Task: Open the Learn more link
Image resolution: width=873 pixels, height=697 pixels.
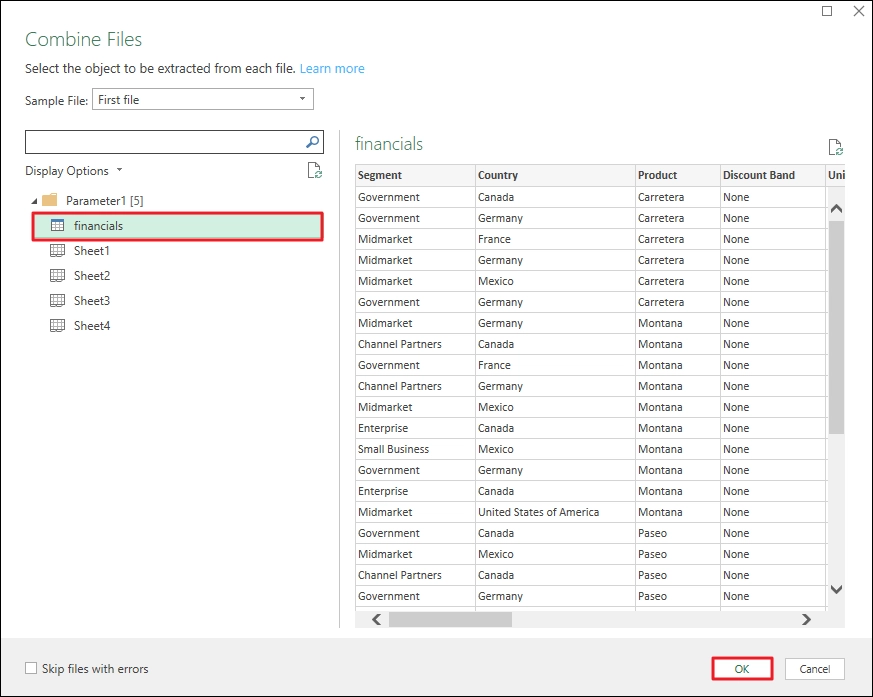Action: 332,68
